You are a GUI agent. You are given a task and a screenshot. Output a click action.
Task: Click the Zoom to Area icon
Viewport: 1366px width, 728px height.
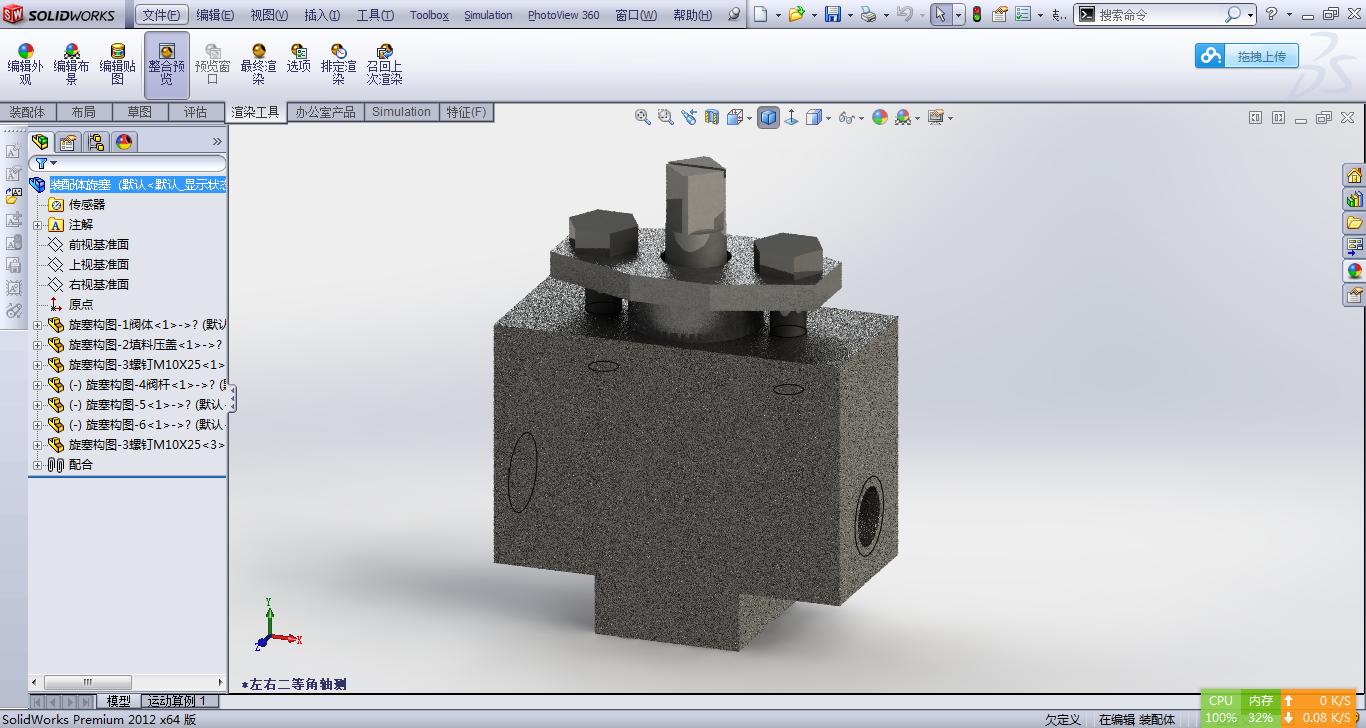click(666, 117)
